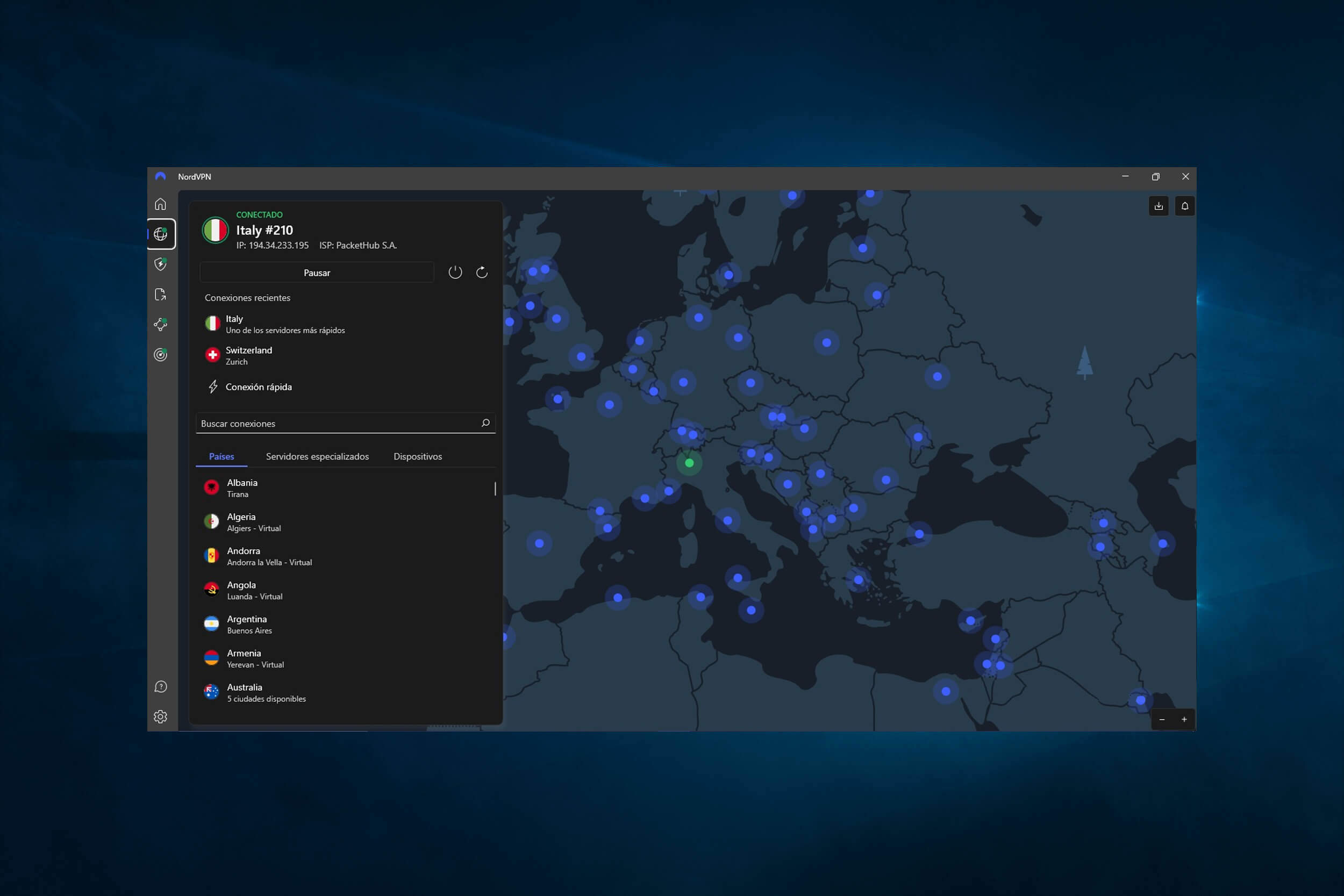Click the search magnifier icon
Image resolution: width=1344 pixels, height=896 pixels.
[485, 423]
